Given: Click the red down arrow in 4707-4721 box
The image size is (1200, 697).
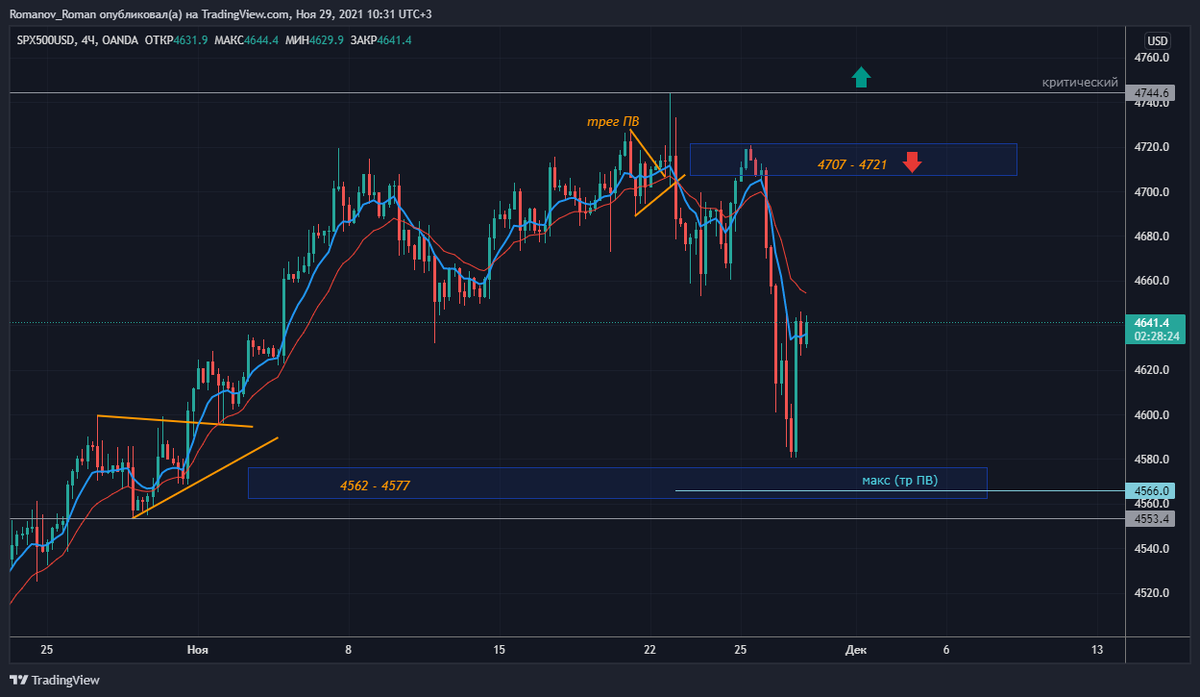Looking at the screenshot, I should 911,162.
